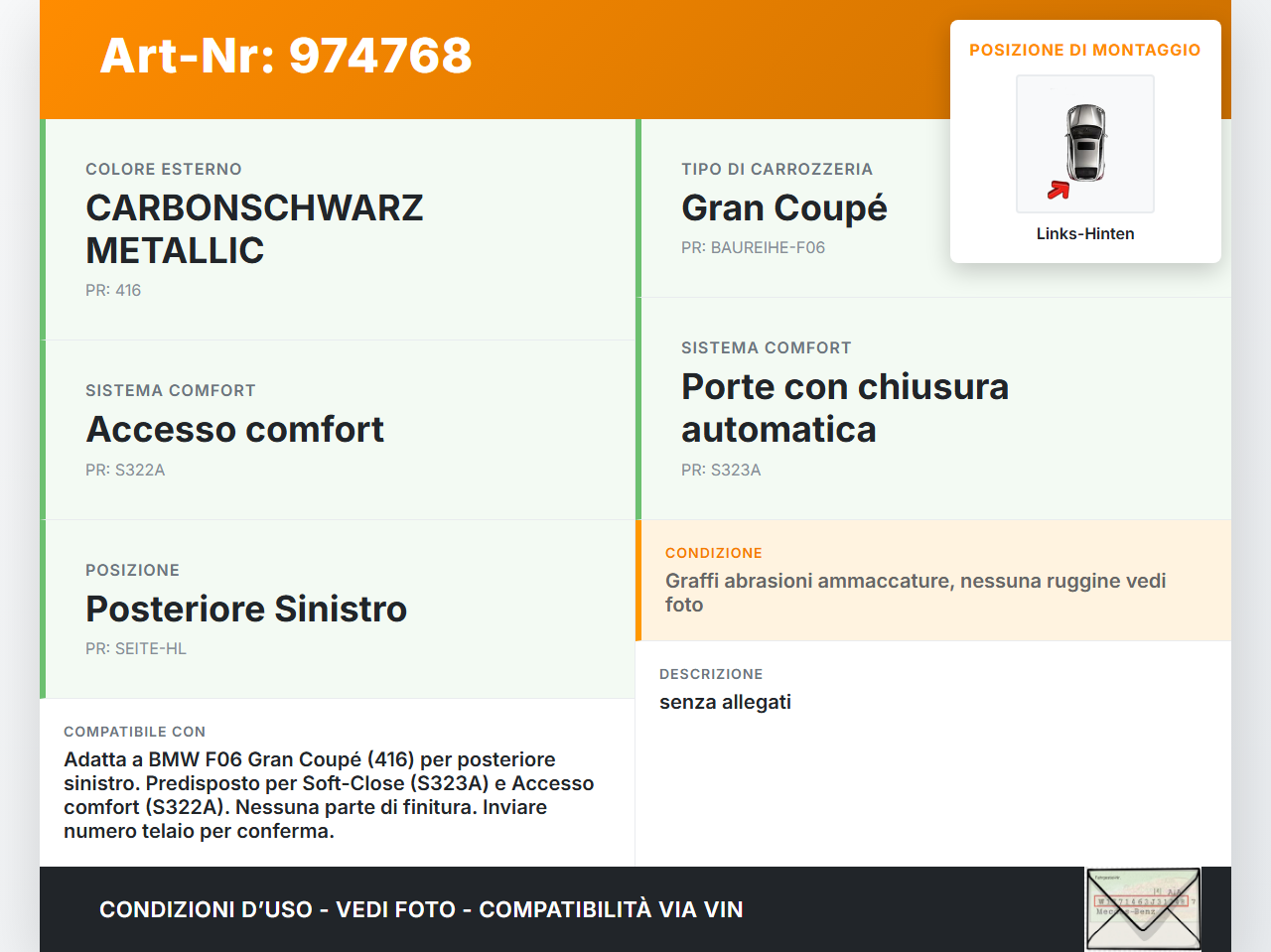Click the Posteriore Sinistro position card

tap(338, 610)
